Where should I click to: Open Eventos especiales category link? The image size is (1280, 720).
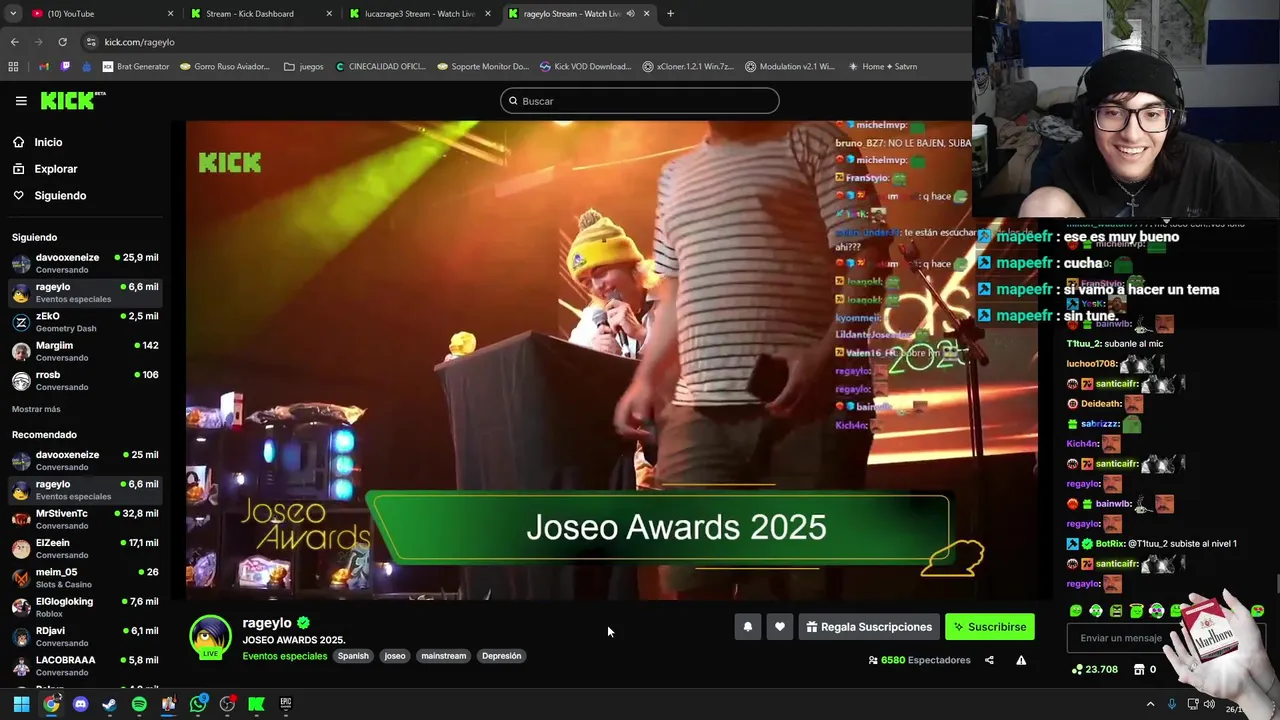pyautogui.click(x=285, y=656)
